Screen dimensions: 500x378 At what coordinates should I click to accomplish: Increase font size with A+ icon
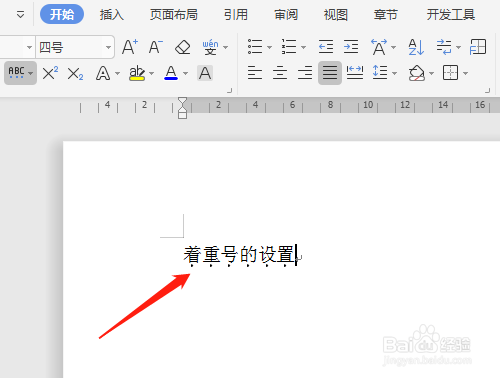pyautogui.click(x=130, y=47)
